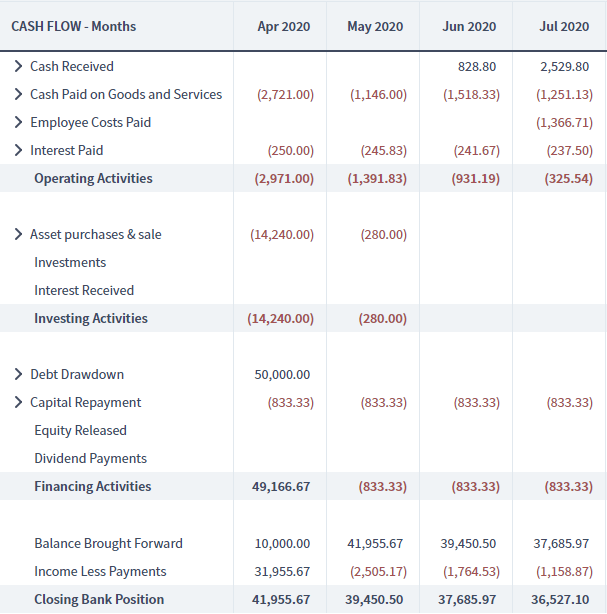Click the Investing Activities row label
Image resolution: width=607 pixels, height=614 pixels.
91,318
